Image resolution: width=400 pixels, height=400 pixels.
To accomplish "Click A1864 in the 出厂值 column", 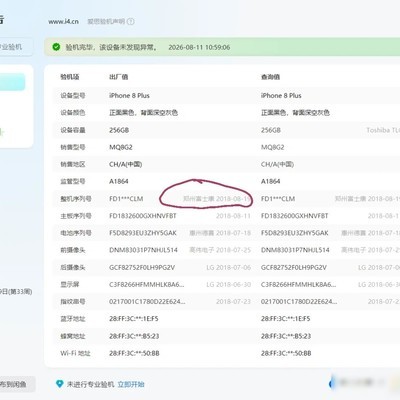I will [x=119, y=181].
